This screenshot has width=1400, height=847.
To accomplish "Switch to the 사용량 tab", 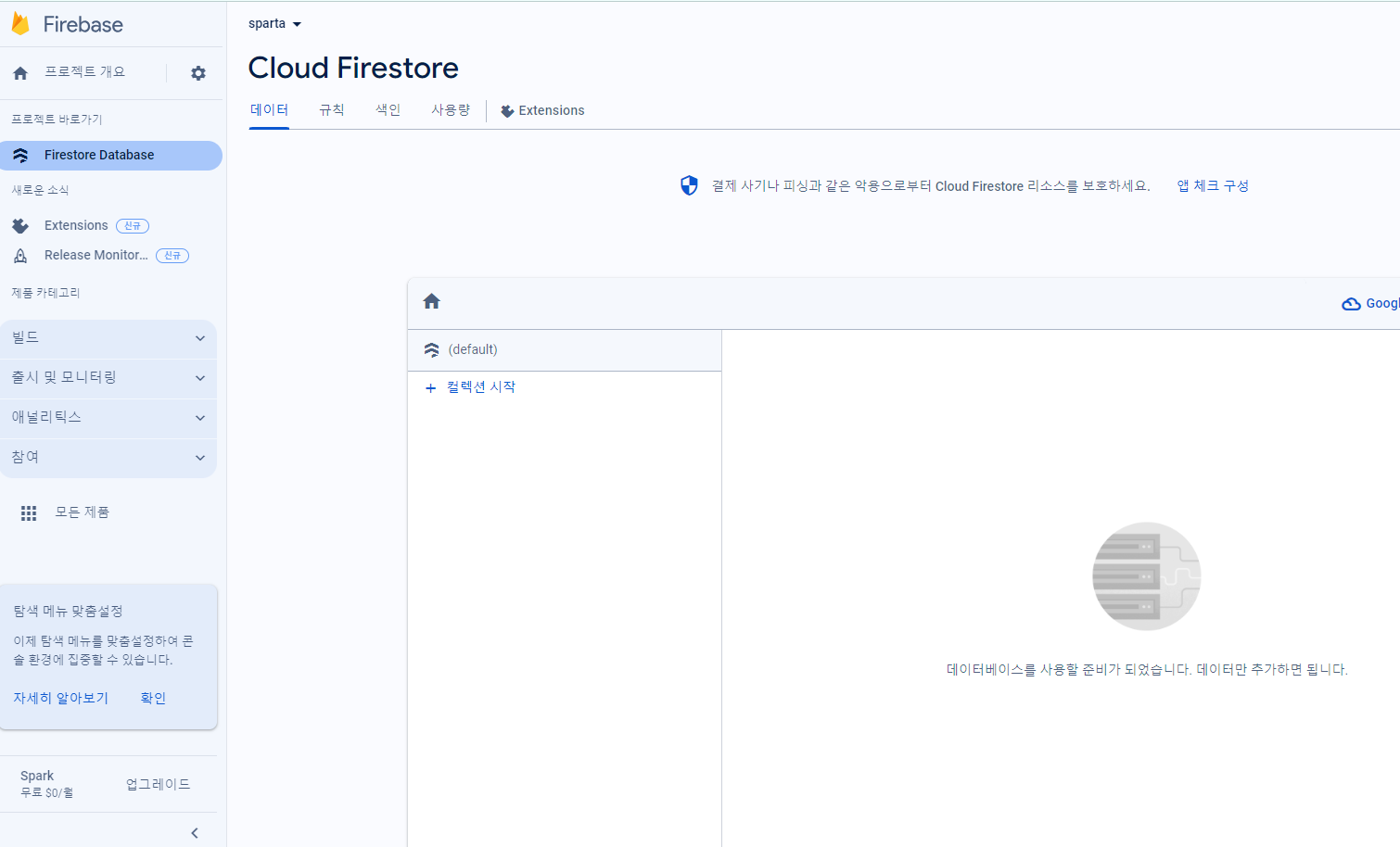I will tap(451, 110).
